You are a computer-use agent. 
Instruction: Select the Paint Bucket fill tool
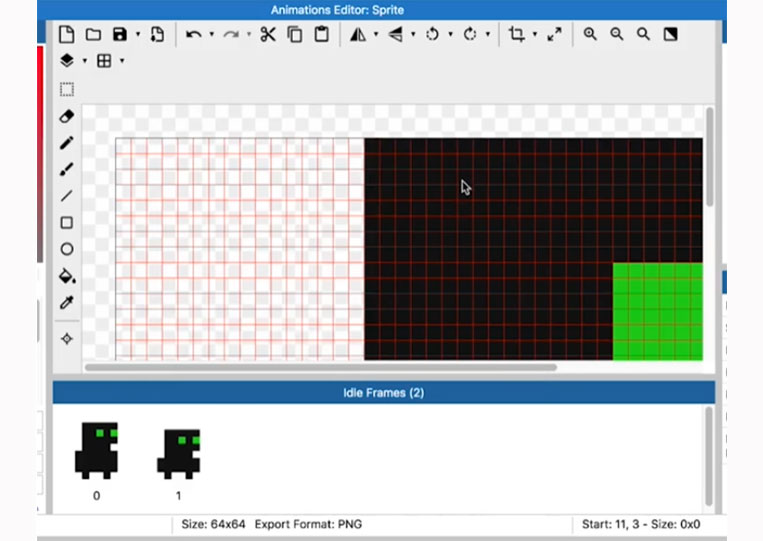(67, 276)
